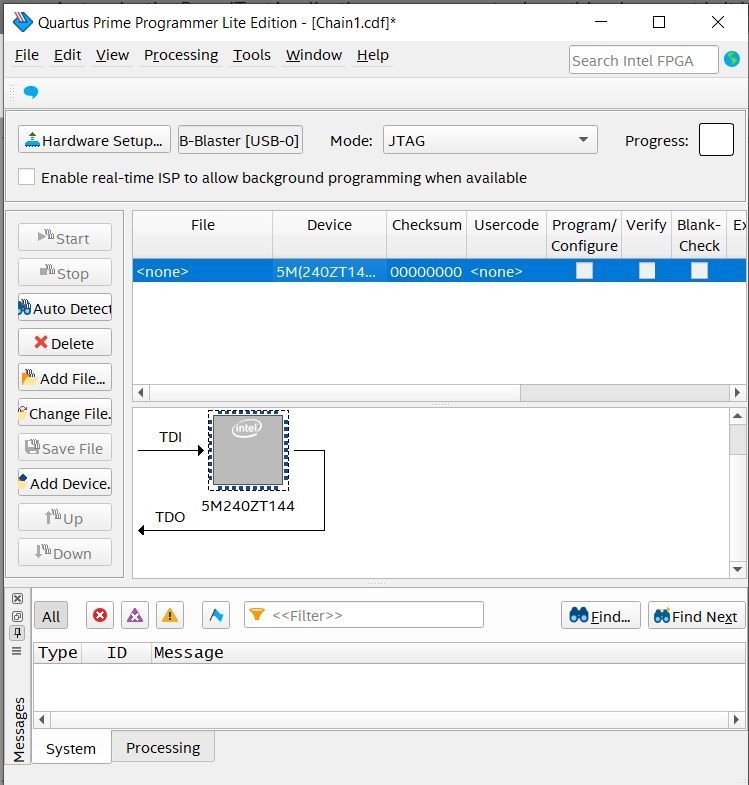Show All messages filter button
This screenshot has width=749, height=785.
click(51, 615)
